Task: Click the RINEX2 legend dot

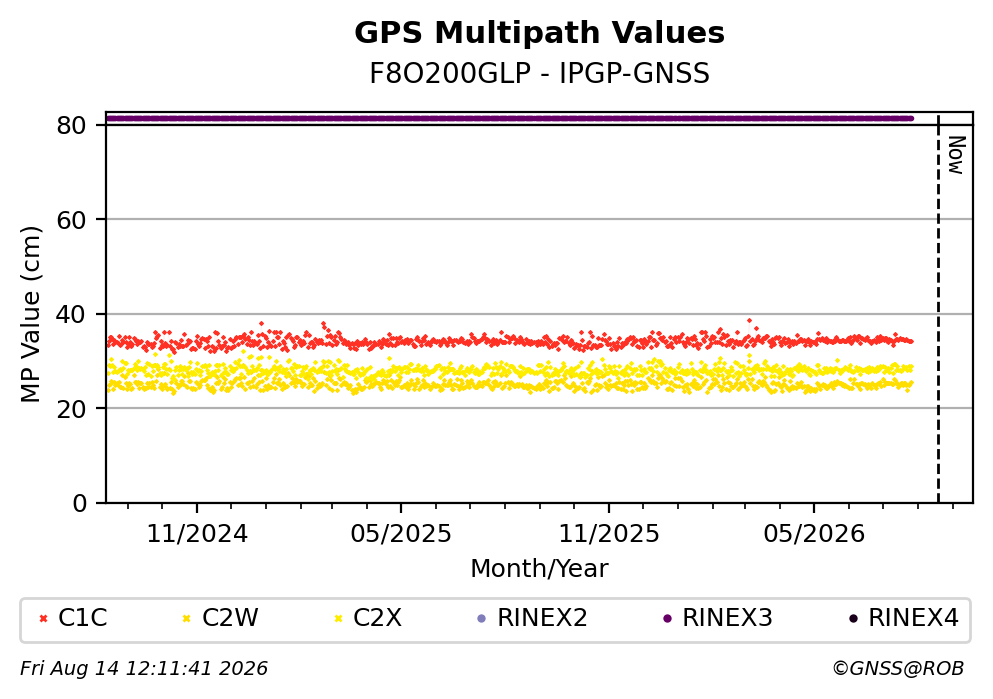Action: [x=481, y=619]
